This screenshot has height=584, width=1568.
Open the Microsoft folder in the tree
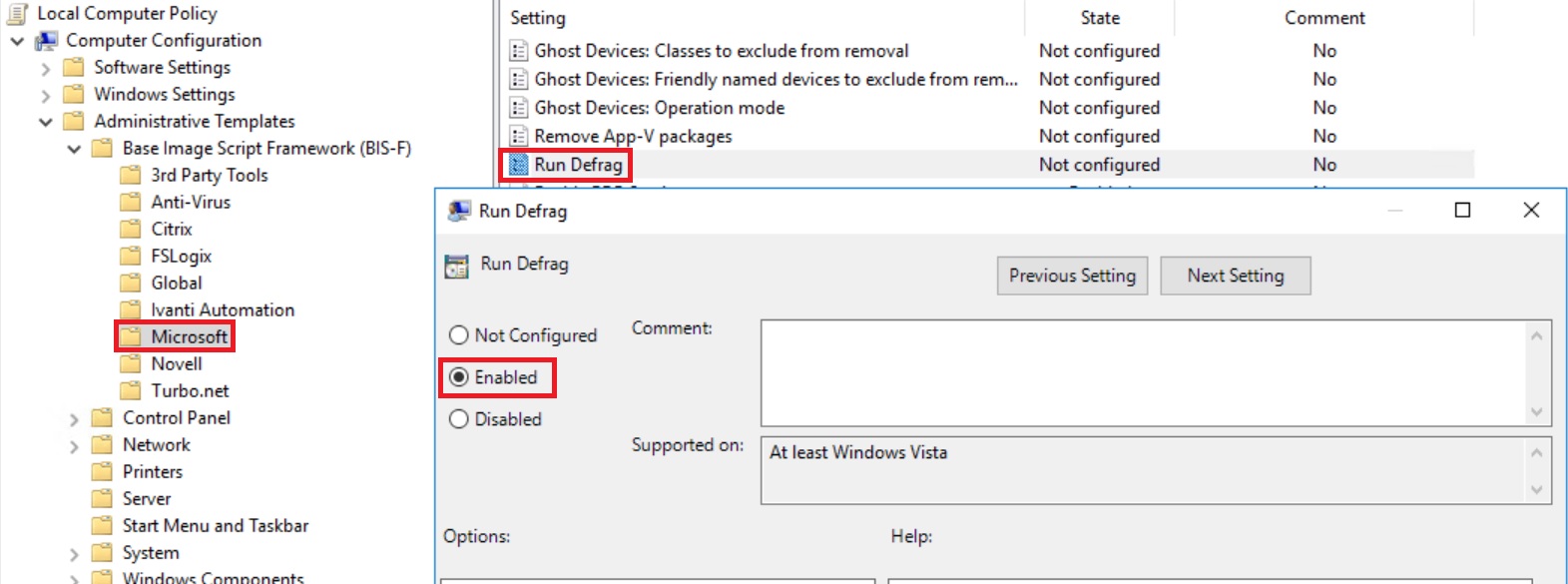[x=189, y=336]
